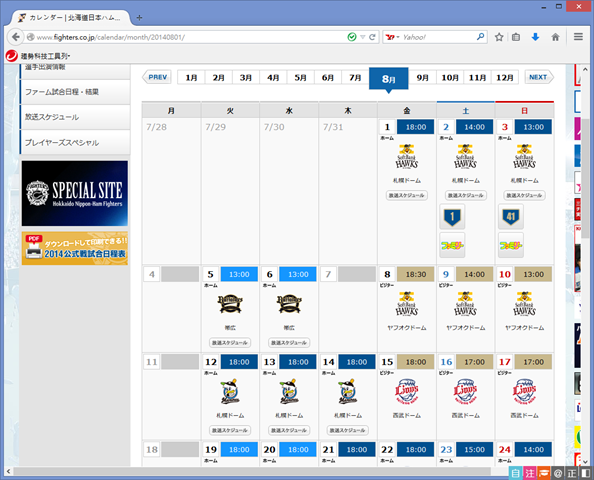Reload the page with refresh icon
Viewport: 594px width, 480px height.
(x=372, y=37)
